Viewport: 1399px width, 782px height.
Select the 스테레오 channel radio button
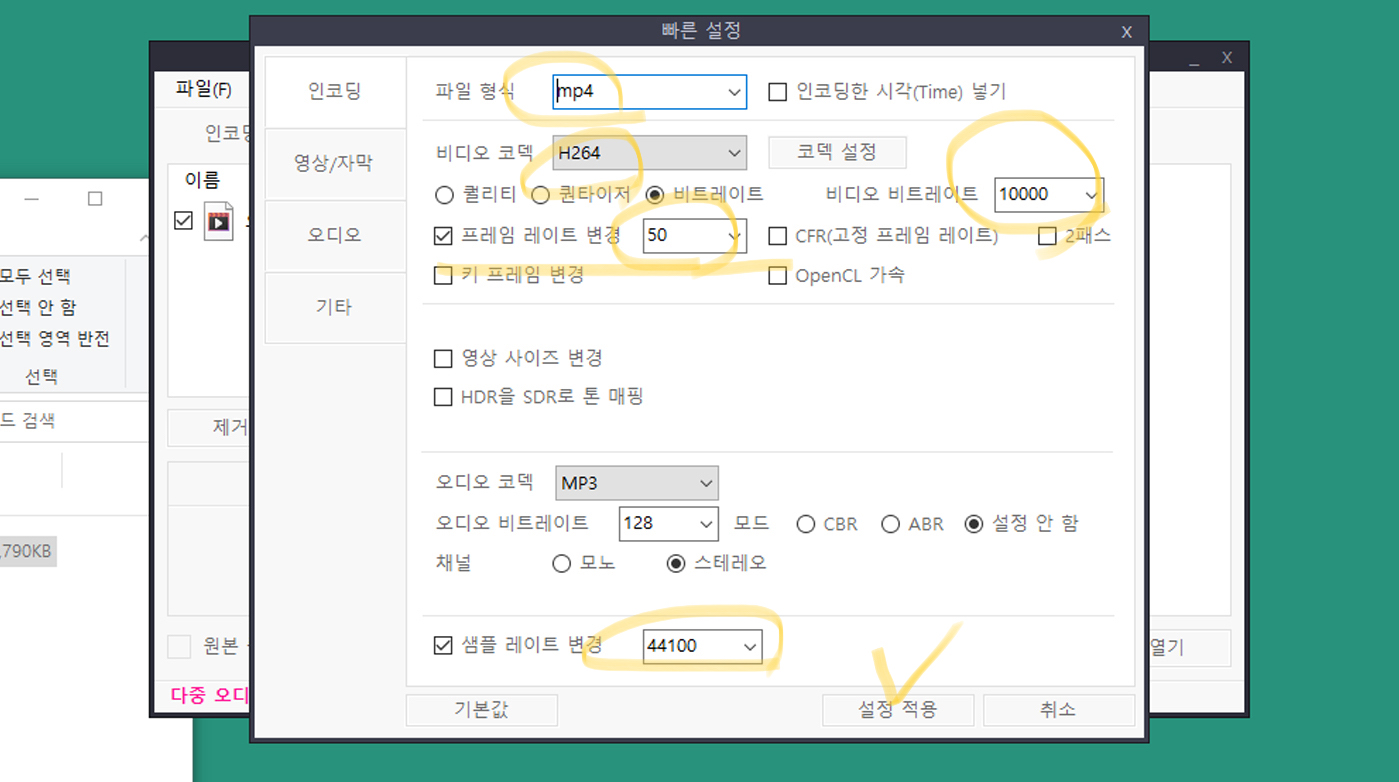(676, 564)
